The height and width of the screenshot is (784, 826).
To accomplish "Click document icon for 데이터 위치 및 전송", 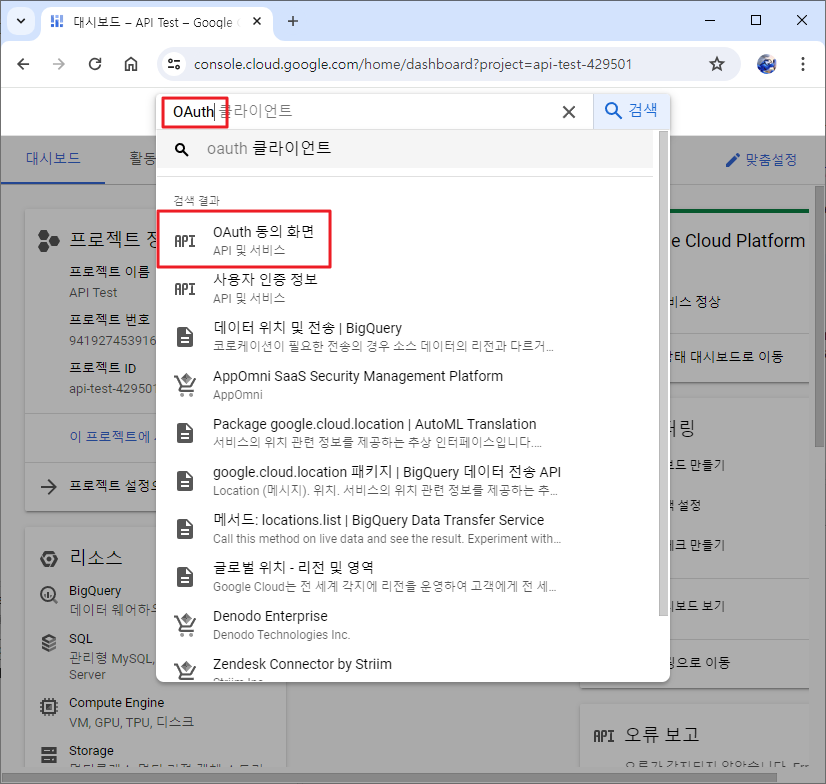I will point(185,337).
